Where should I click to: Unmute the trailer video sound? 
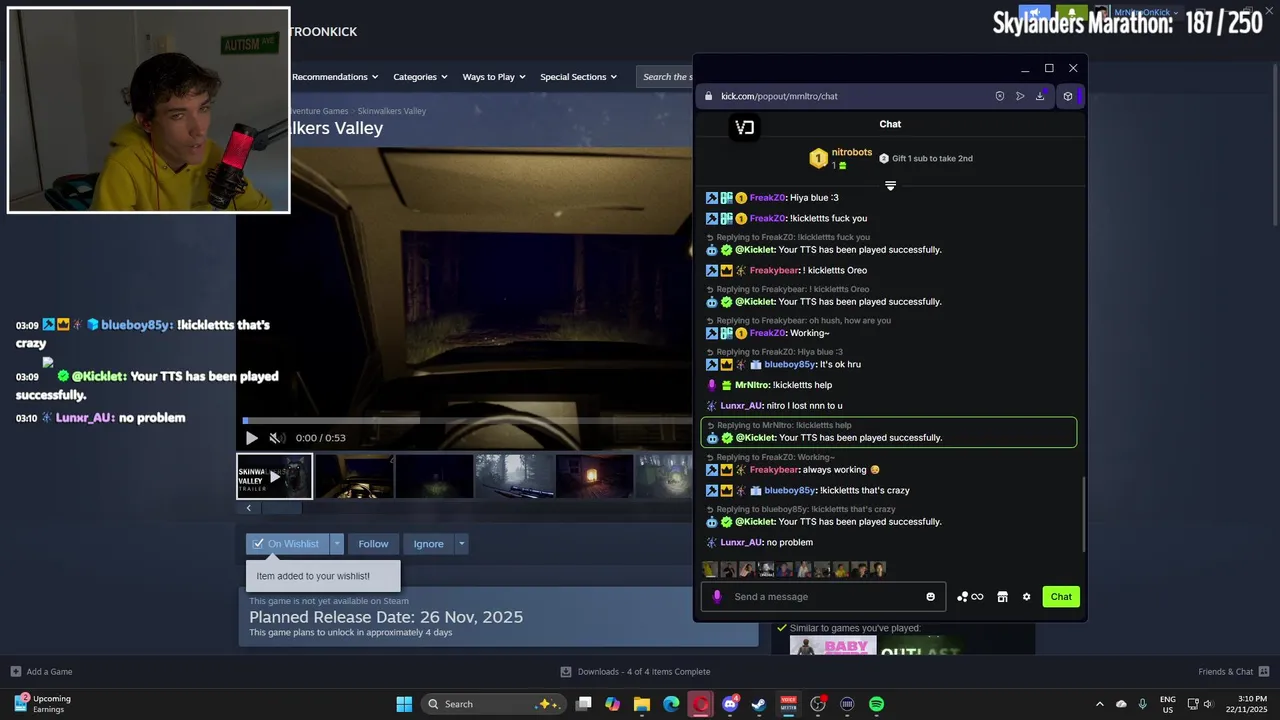click(x=277, y=438)
